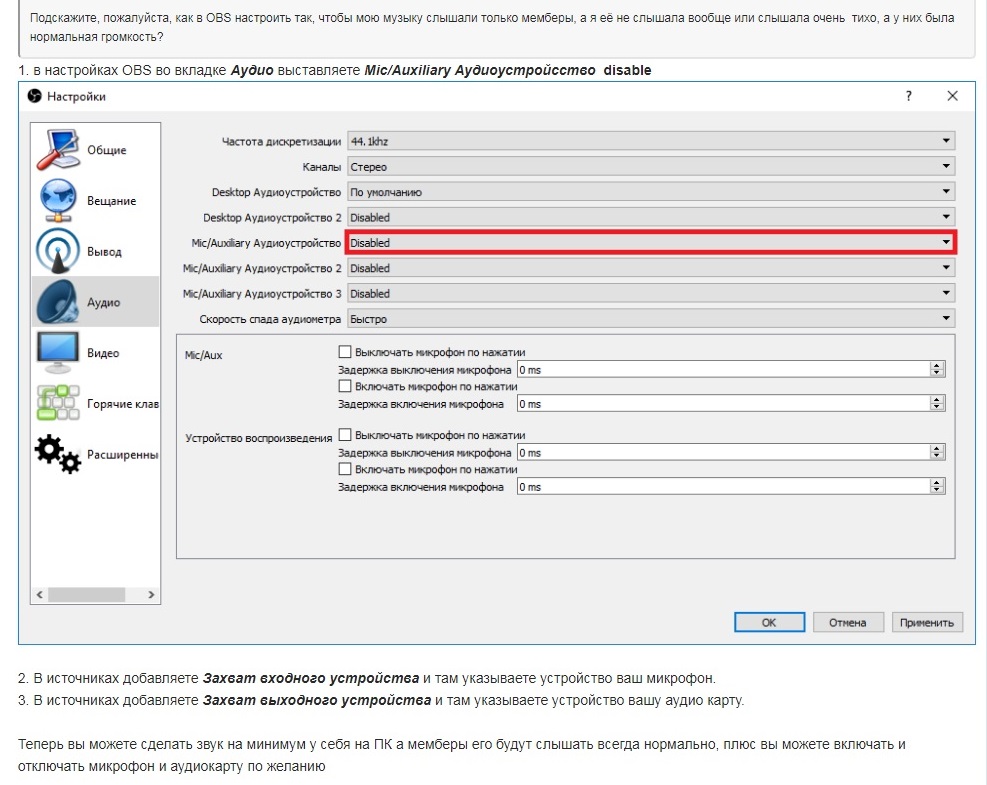The width and height of the screenshot is (987, 785).
Task: Switch to Видео settings tab label
Action: tap(103, 353)
